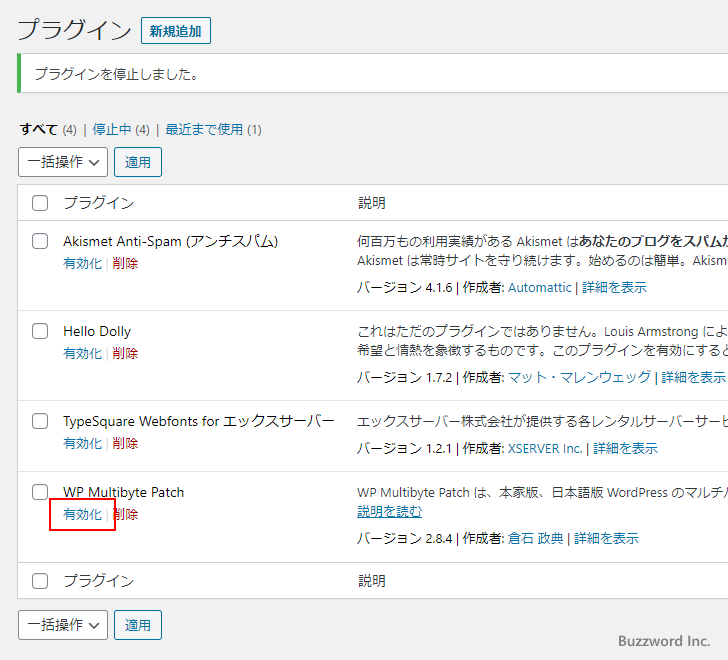The width and height of the screenshot is (728, 660).
Task: Check the Hello Dolly checkbox
Action: click(x=40, y=331)
